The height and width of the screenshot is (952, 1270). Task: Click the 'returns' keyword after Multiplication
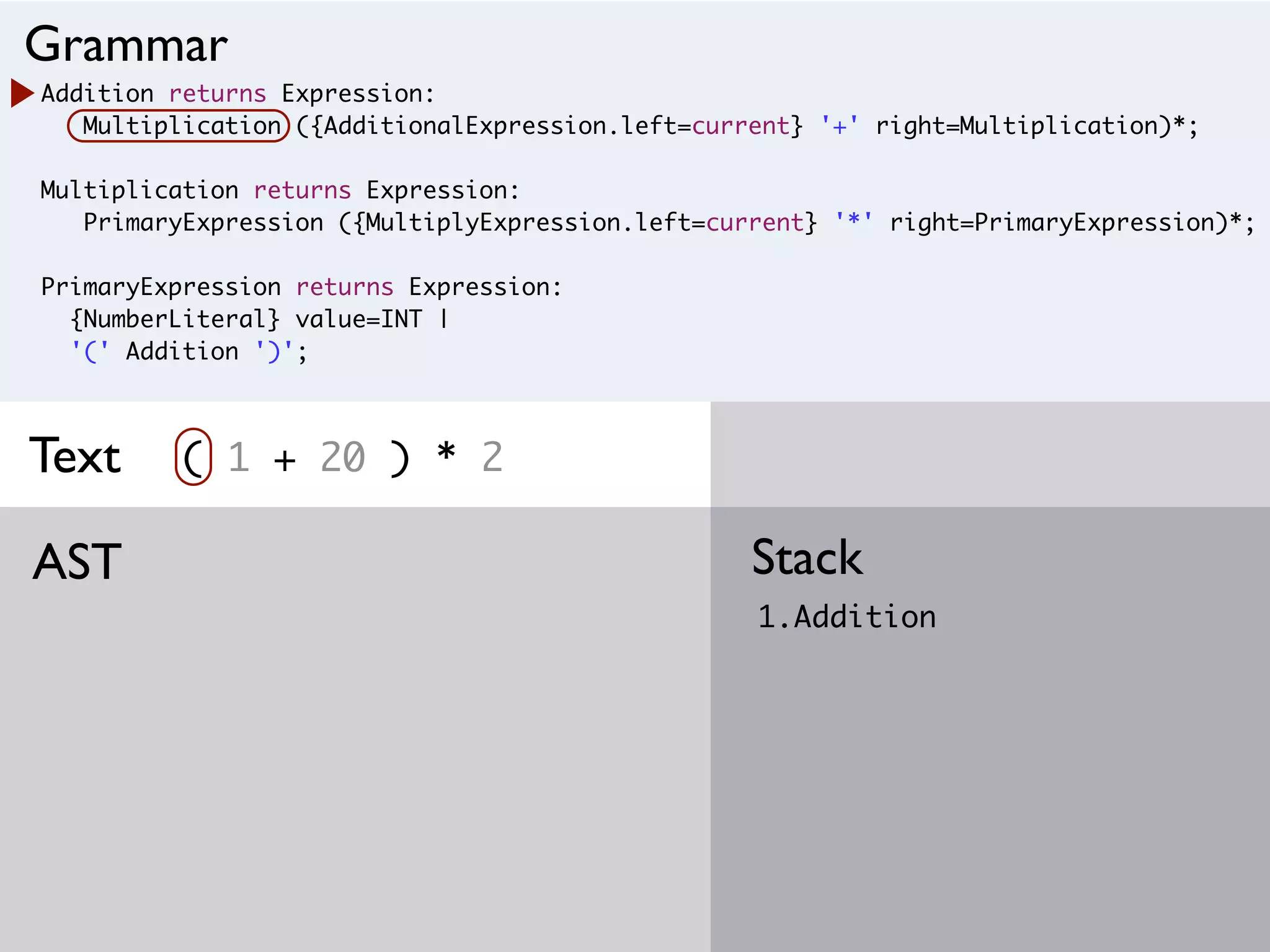(302, 190)
